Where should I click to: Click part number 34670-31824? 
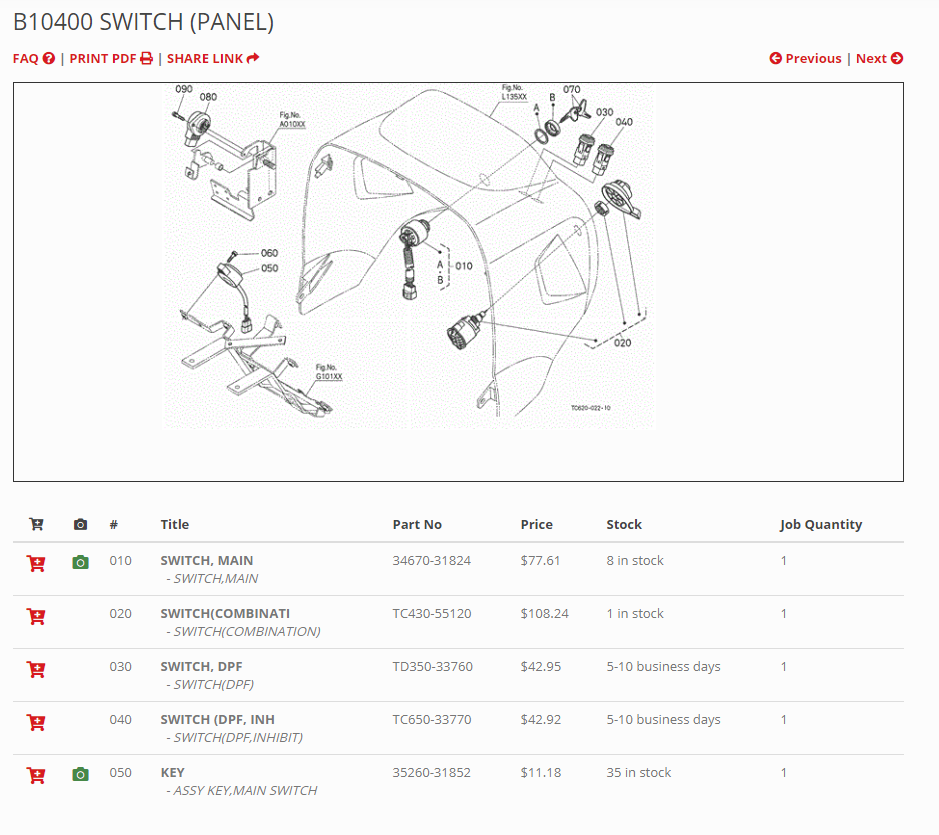coord(431,561)
